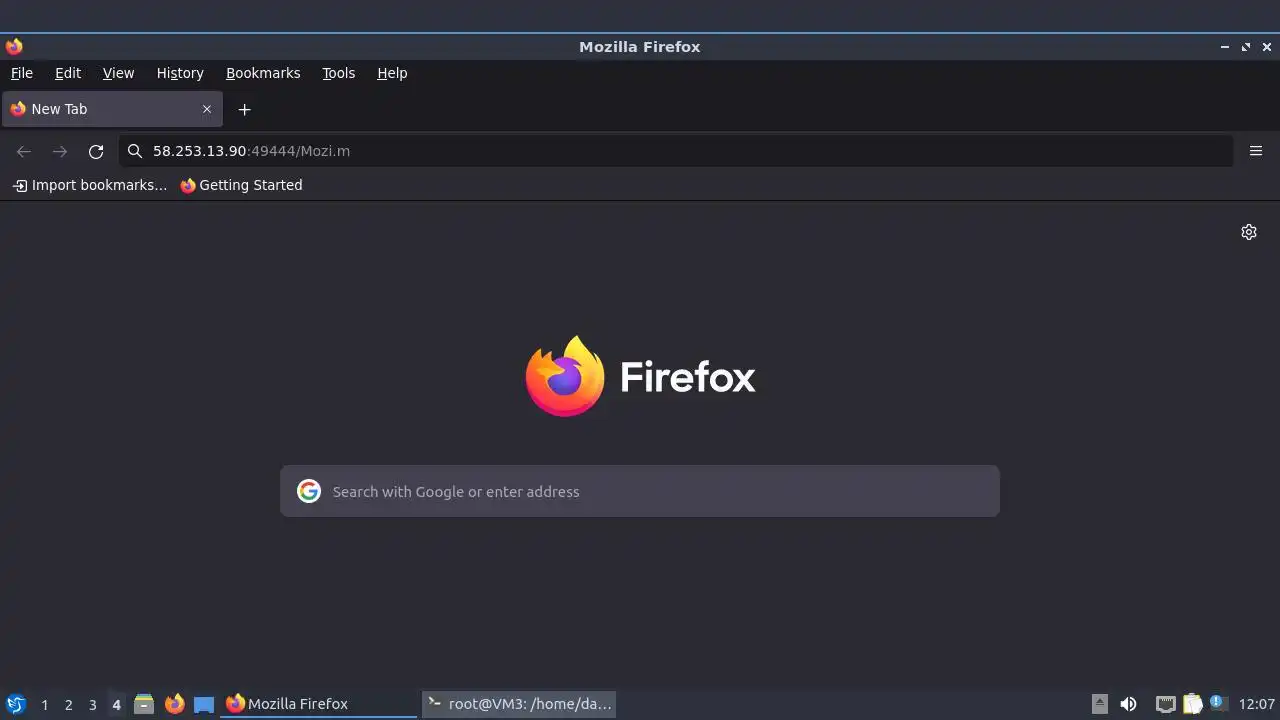The image size is (1280, 720).
Task: Click the Firefox icon in the title bar
Action: click(x=14, y=47)
